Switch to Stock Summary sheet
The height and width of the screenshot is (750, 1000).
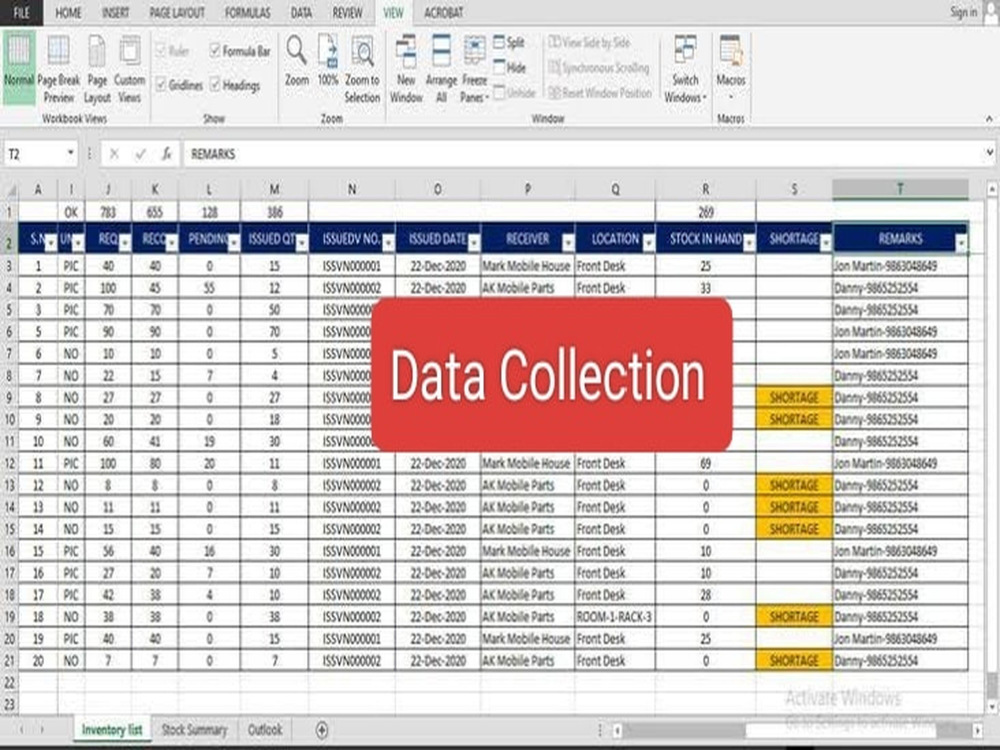[x=195, y=730]
